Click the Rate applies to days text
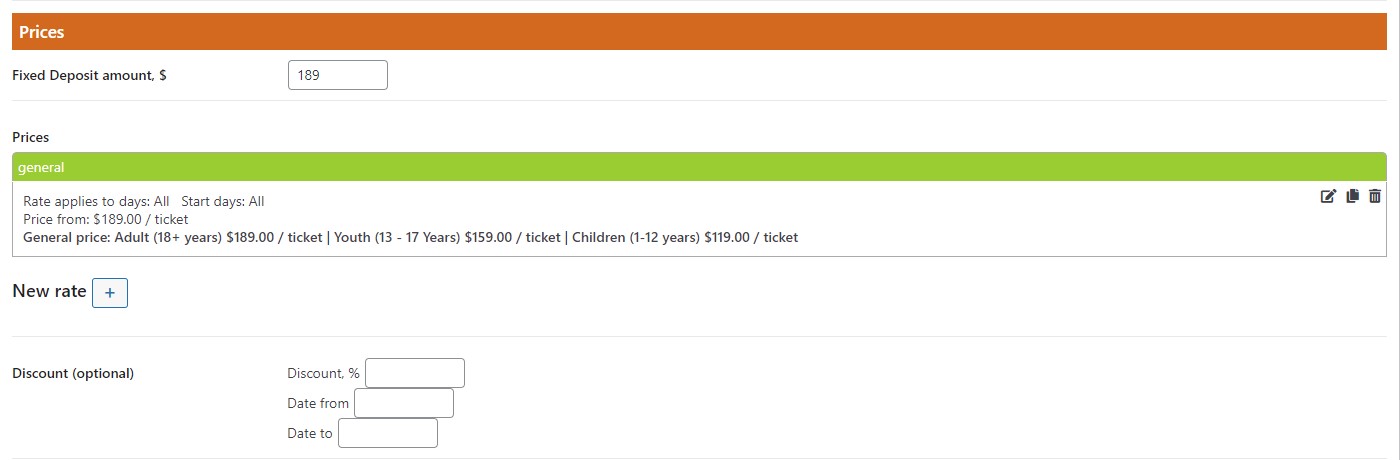Screen dimensions: 1400x460 click(96, 201)
